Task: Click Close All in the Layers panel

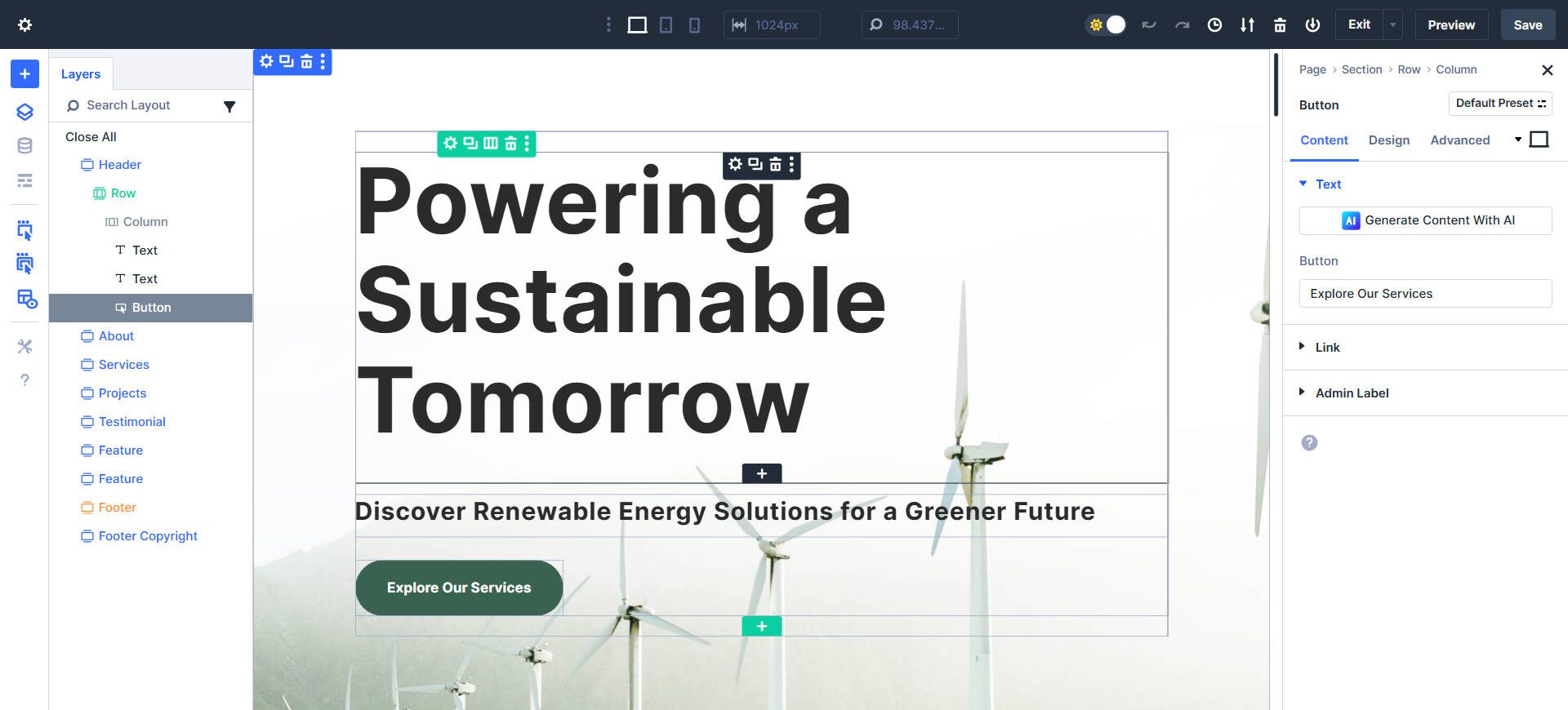Action: [91, 137]
